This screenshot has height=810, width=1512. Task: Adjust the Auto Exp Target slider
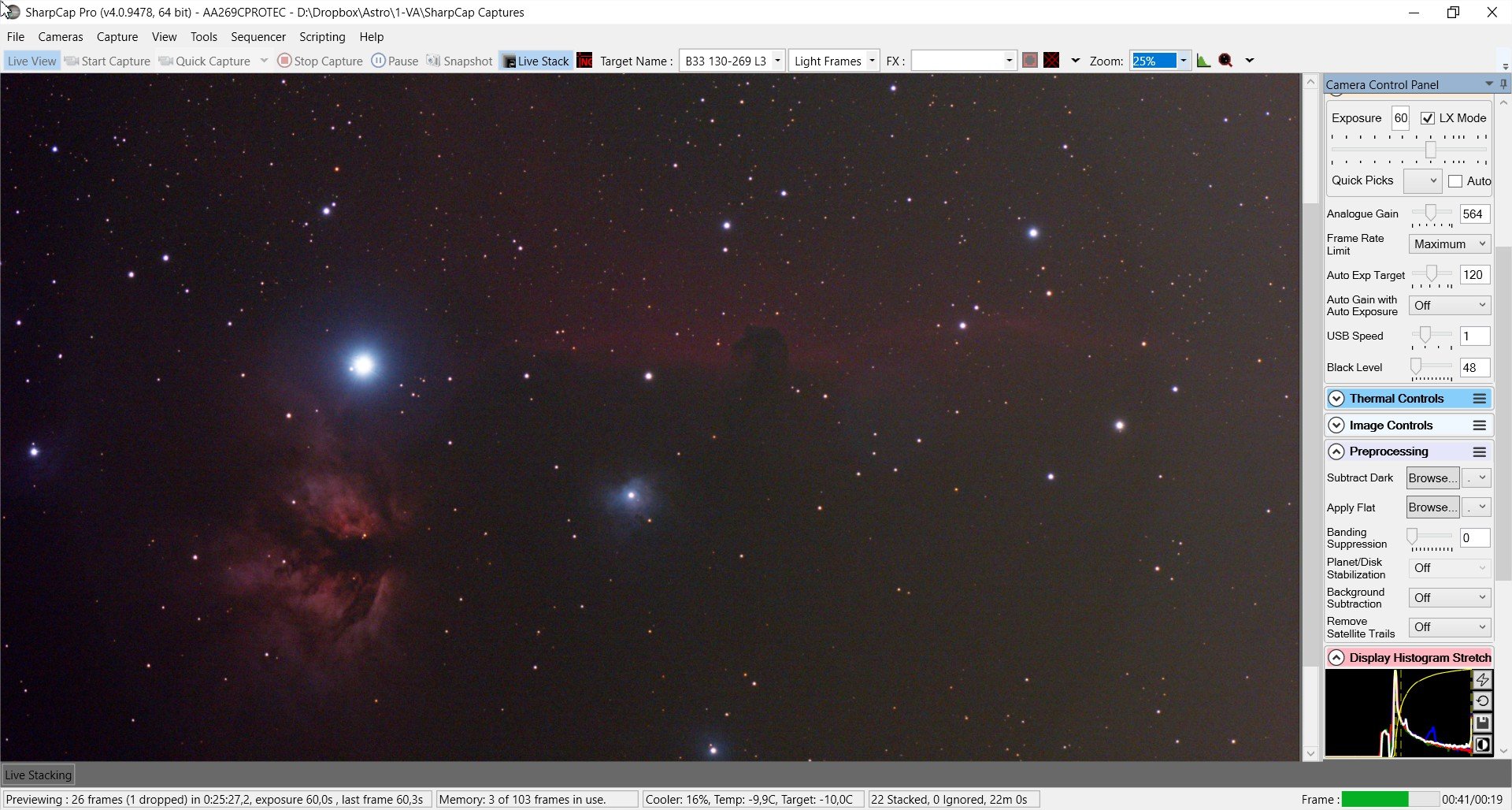[x=1432, y=274]
